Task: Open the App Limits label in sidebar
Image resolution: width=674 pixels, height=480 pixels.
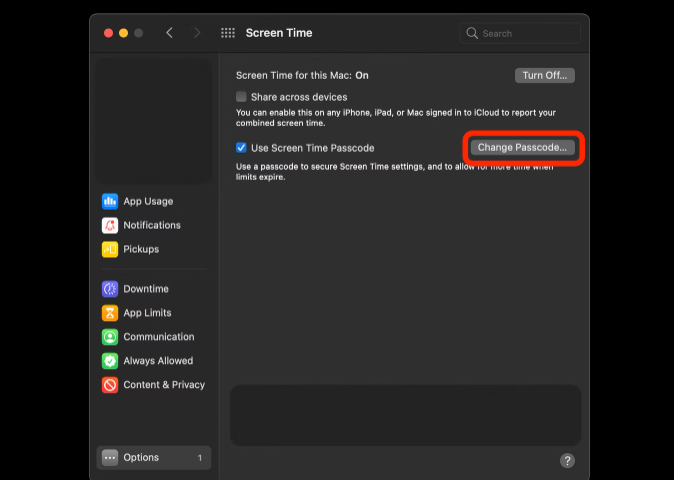Action: click(x=147, y=313)
